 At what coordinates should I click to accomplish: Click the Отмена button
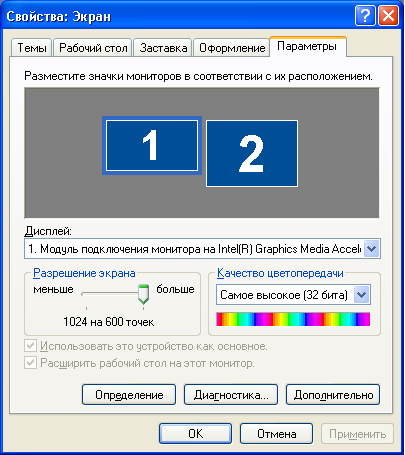tap(276, 433)
